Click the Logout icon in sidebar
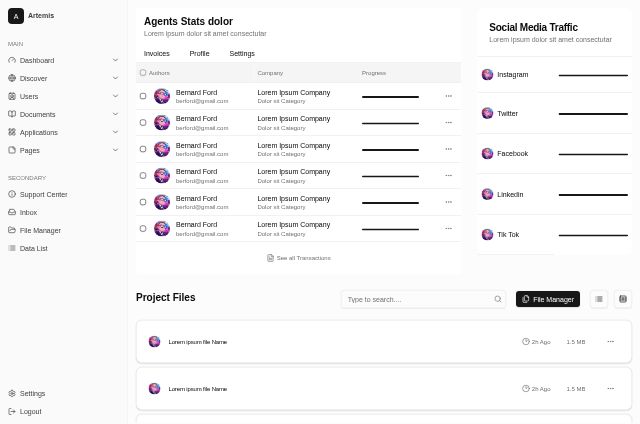Viewport: 640px width, 424px height. coord(12,411)
